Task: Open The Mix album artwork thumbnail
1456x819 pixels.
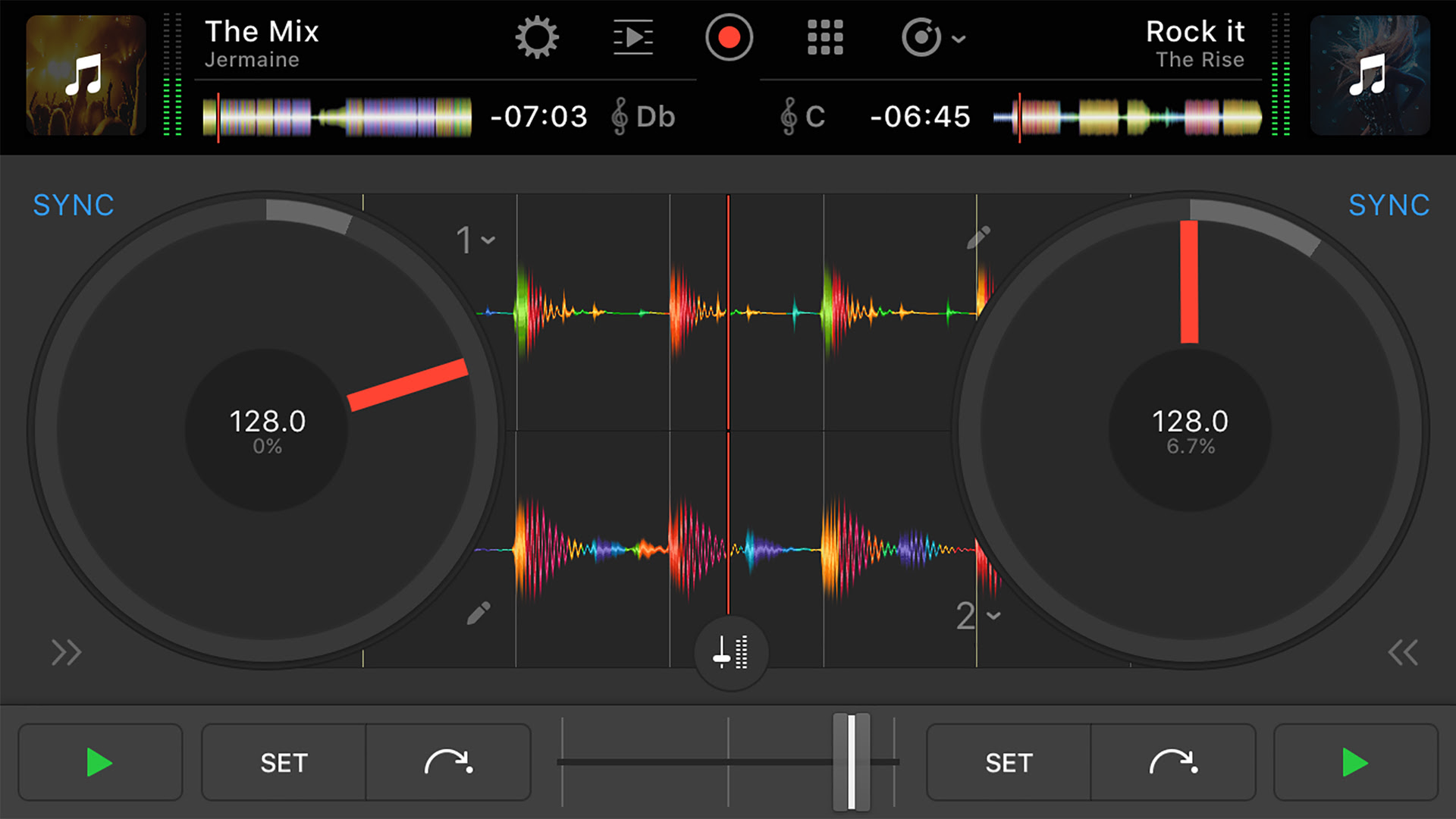Action: (x=86, y=76)
